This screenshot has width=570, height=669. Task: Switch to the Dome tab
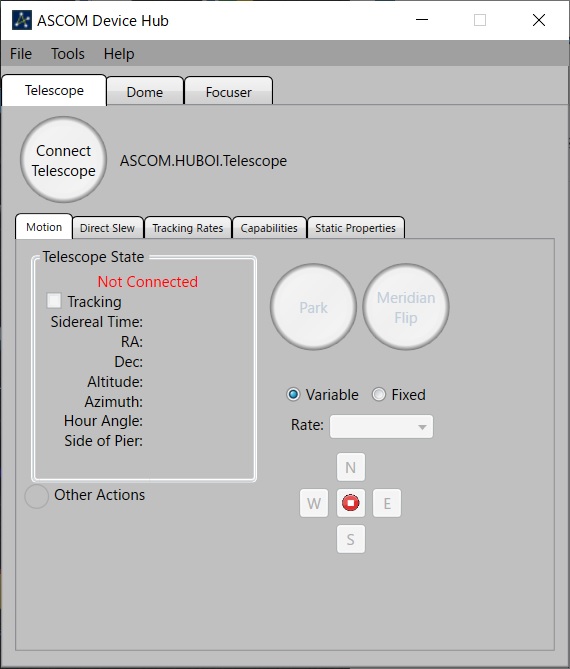coord(145,92)
